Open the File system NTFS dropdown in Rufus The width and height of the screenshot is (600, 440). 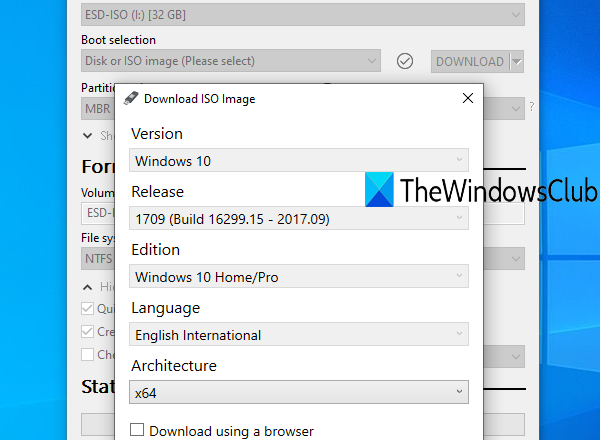coord(98,259)
